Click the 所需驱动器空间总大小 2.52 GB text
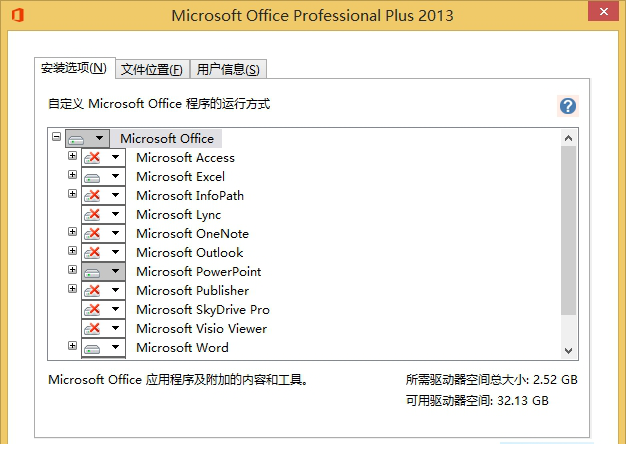Screen dimensions: 626x461 click(491, 379)
